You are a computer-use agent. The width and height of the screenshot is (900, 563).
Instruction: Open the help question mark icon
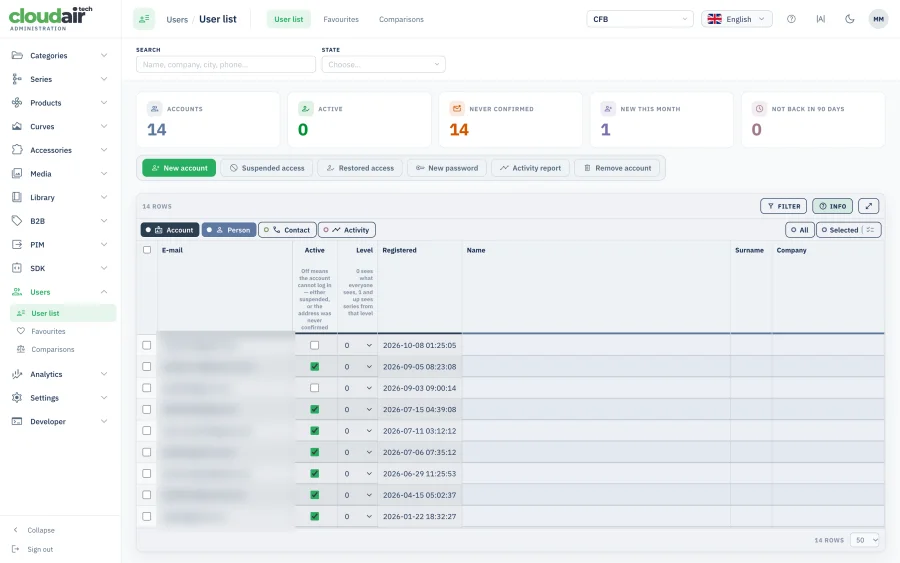[x=791, y=19]
